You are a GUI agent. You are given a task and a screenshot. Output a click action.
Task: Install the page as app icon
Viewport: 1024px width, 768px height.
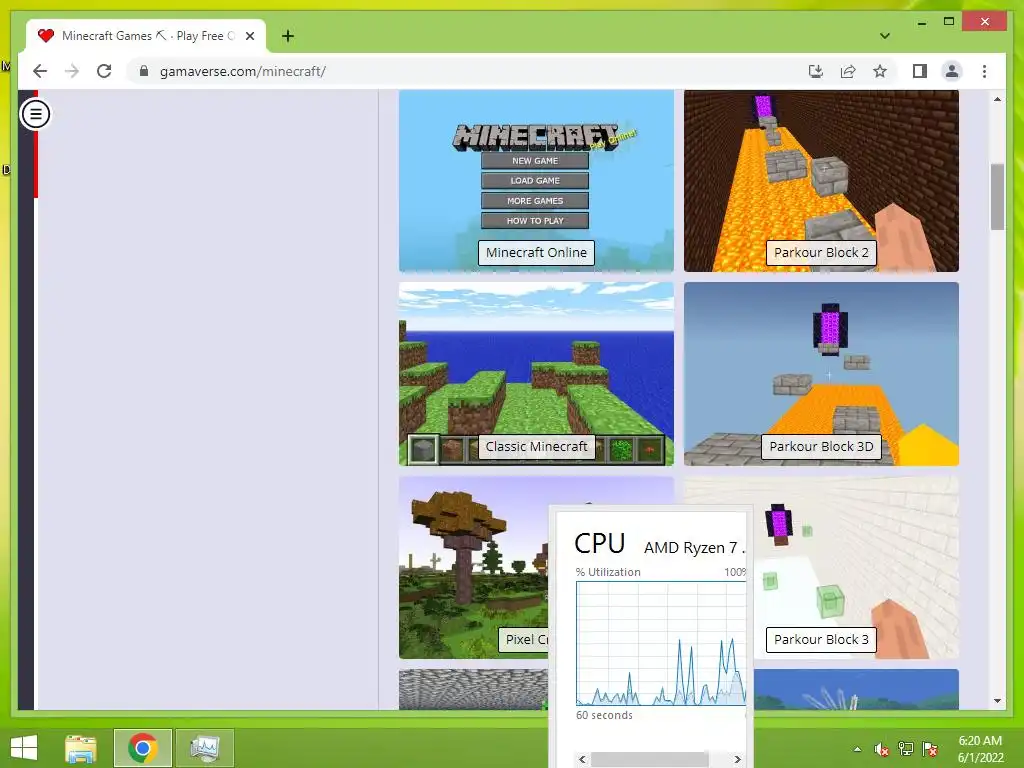pyautogui.click(x=816, y=71)
